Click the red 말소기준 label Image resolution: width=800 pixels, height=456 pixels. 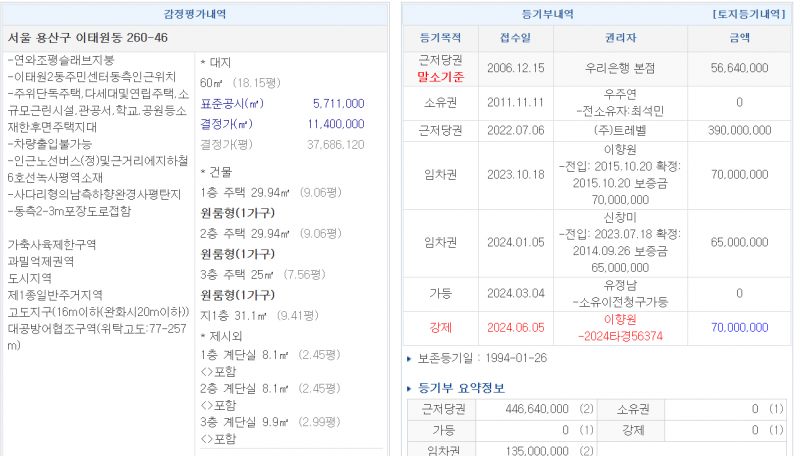[x=440, y=76]
